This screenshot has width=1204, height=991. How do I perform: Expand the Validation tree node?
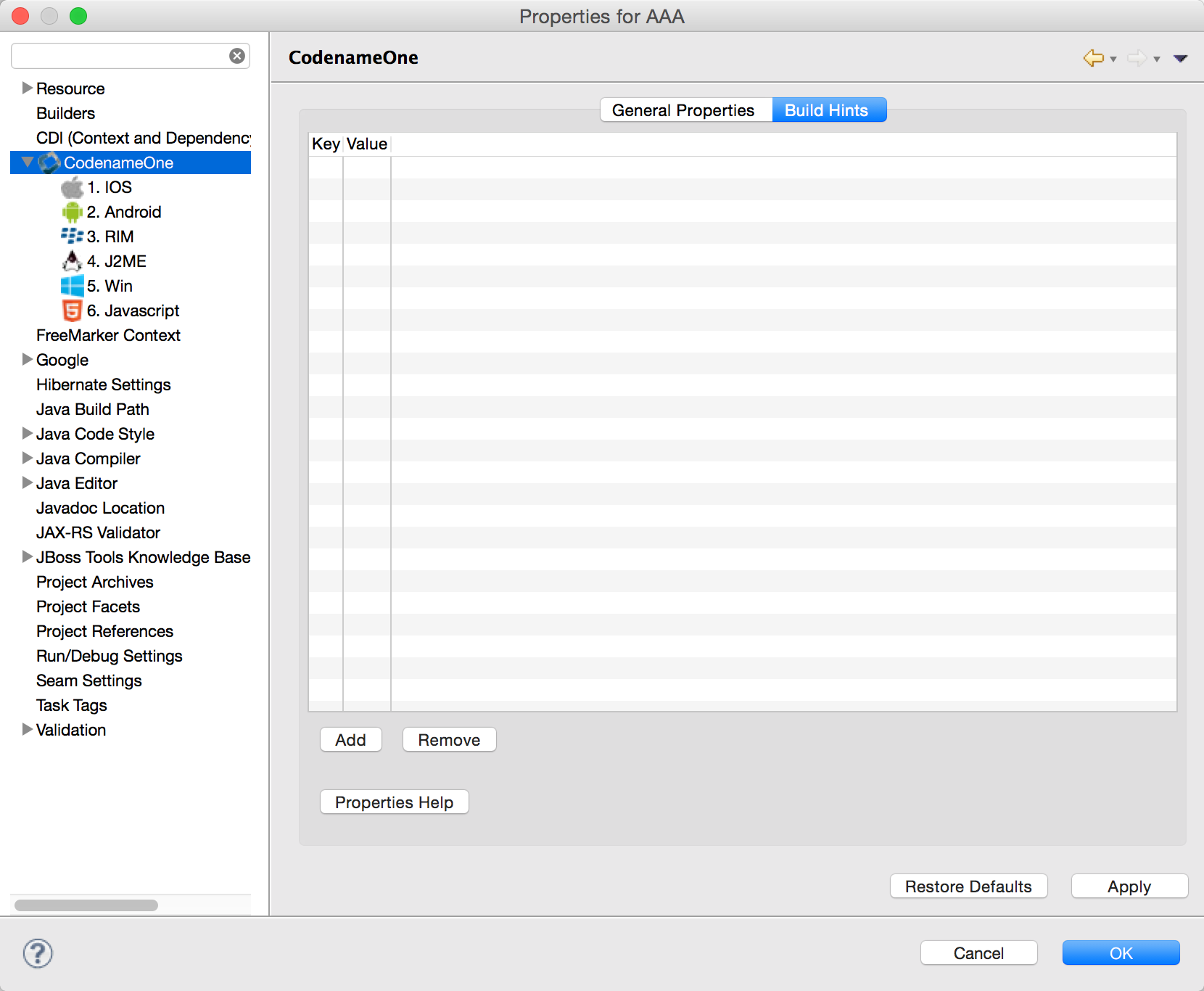coord(28,729)
